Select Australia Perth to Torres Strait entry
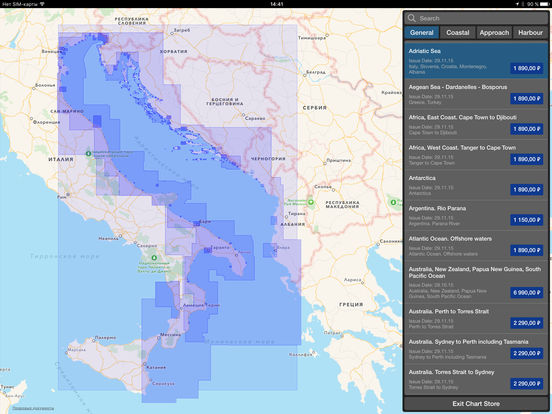Image resolution: width=552 pixels, height=414 pixels. pos(476,319)
